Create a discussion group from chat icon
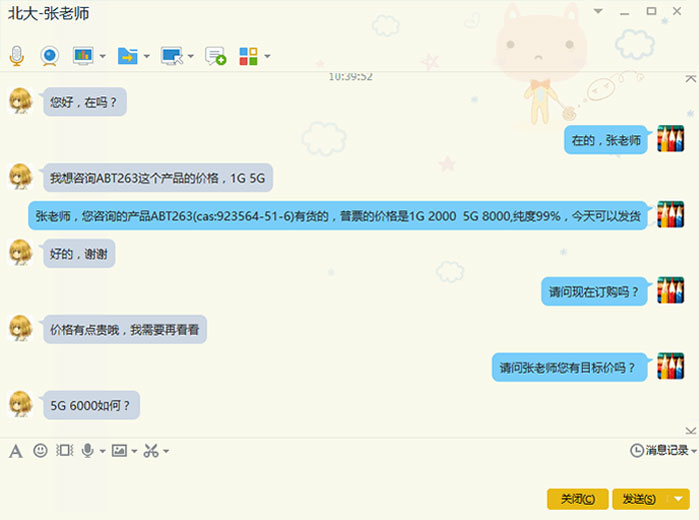Screen dimensions: 699x520 tap(215, 56)
